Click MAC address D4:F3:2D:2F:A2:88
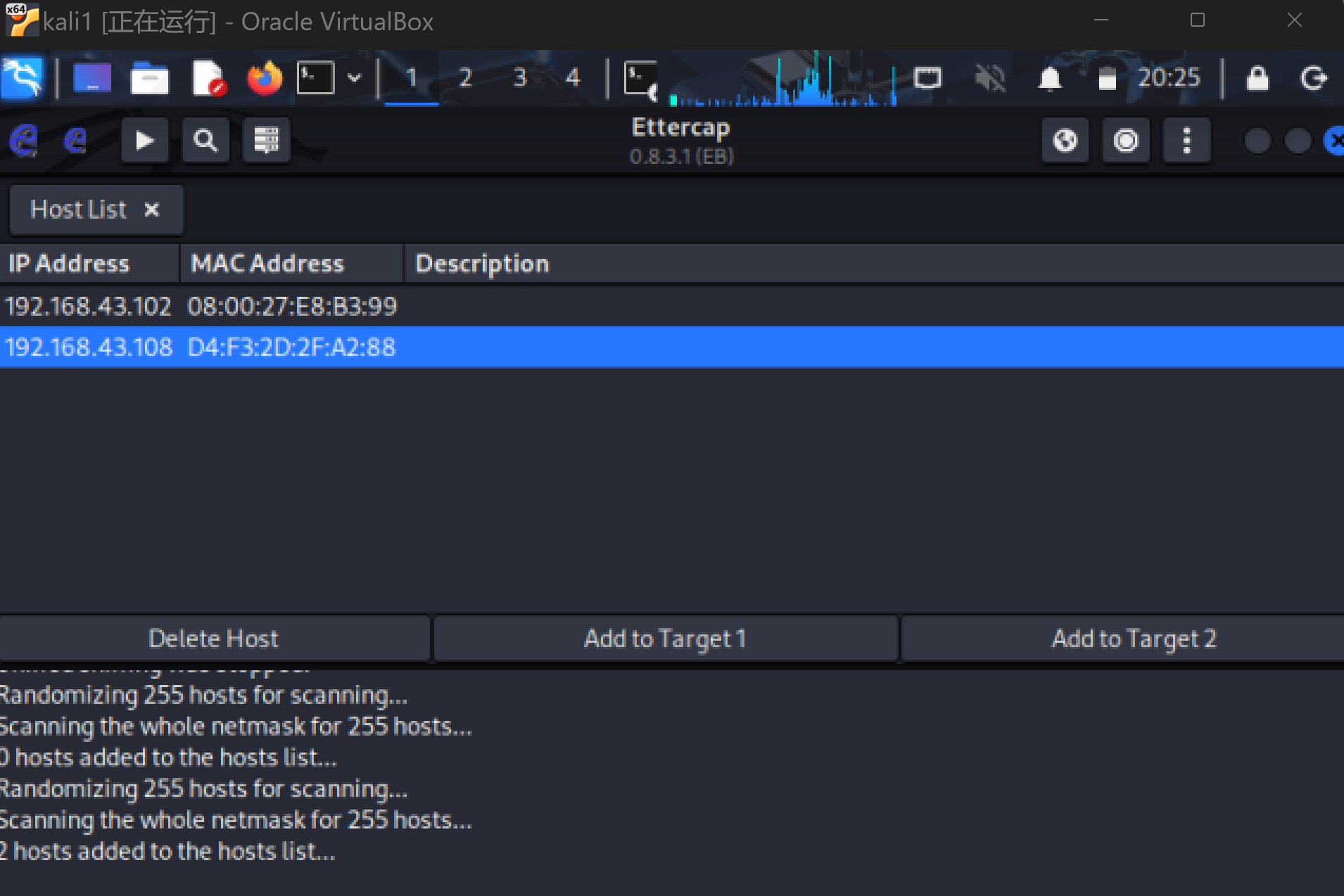1344x896 pixels. pos(291,347)
